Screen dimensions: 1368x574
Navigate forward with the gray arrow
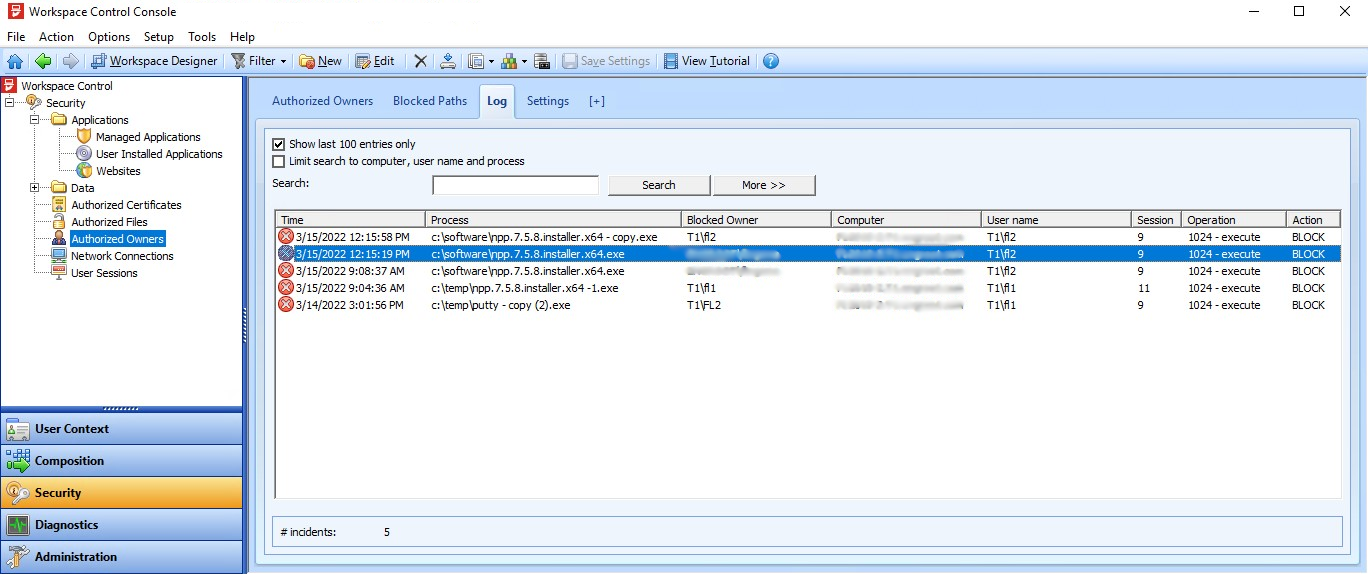[70, 61]
